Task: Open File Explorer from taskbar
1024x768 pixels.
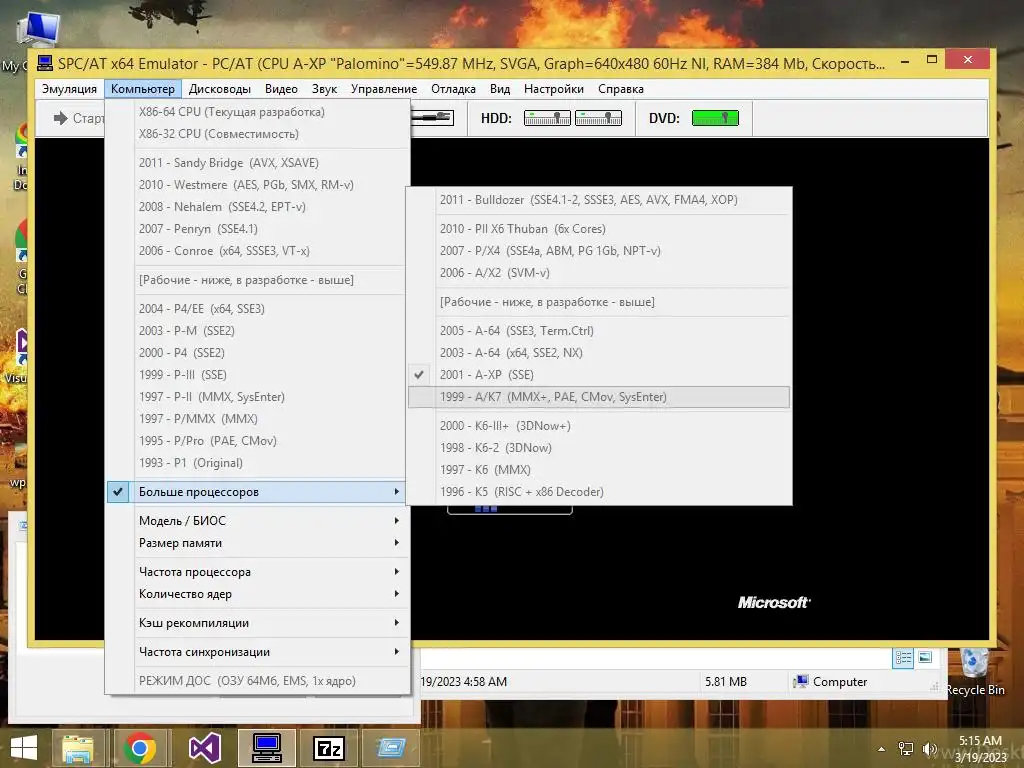Action: point(77,748)
